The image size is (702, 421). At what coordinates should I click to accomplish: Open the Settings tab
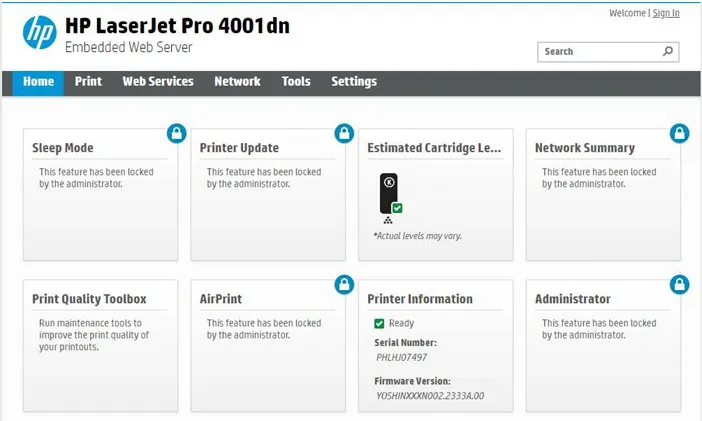tap(354, 82)
